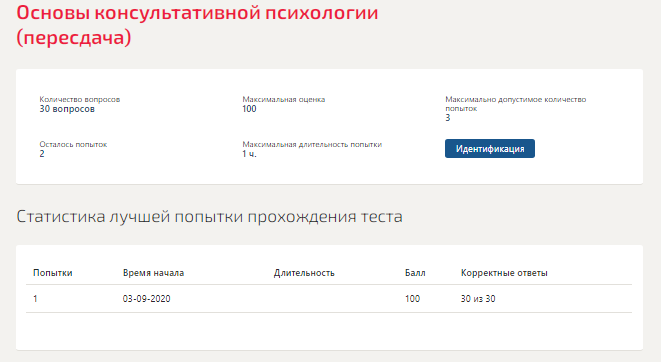The width and height of the screenshot is (661, 362).
Task: Click the 30 вопросов value
Action: click(67, 109)
